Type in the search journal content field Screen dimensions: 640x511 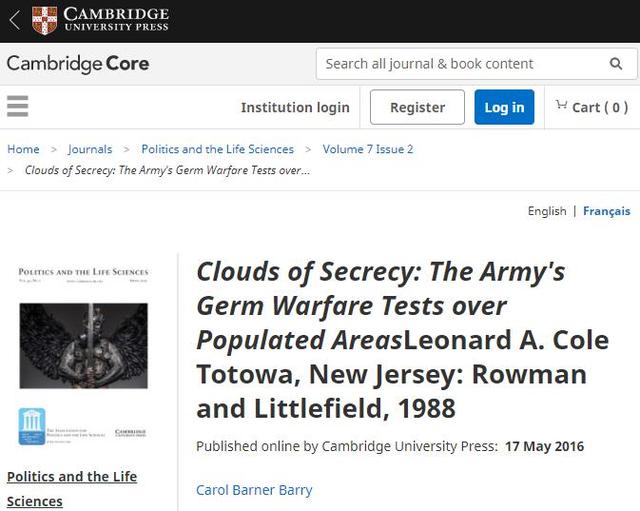click(460, 64)
